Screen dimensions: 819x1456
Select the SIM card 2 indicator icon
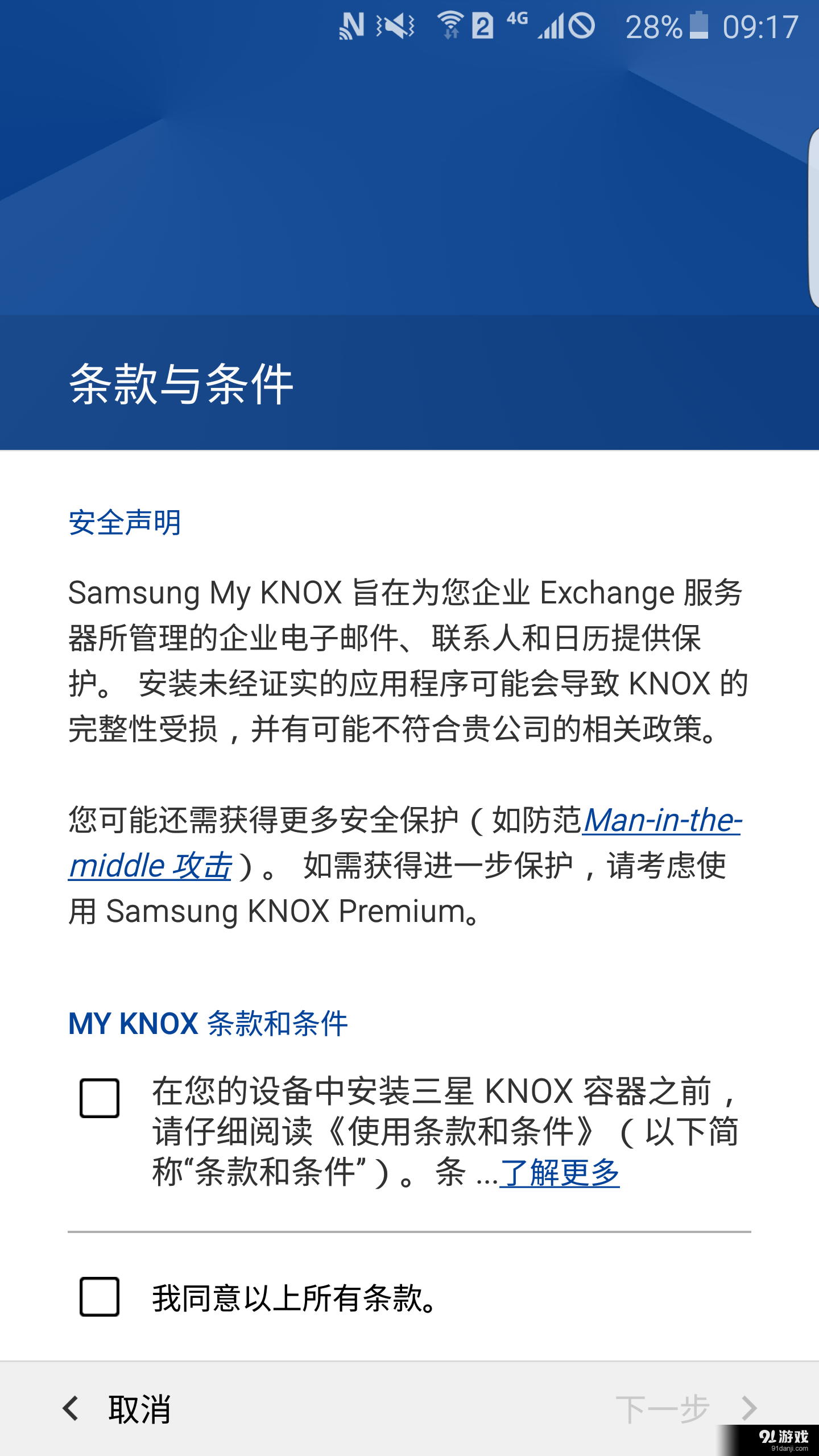tap(482, 26)
